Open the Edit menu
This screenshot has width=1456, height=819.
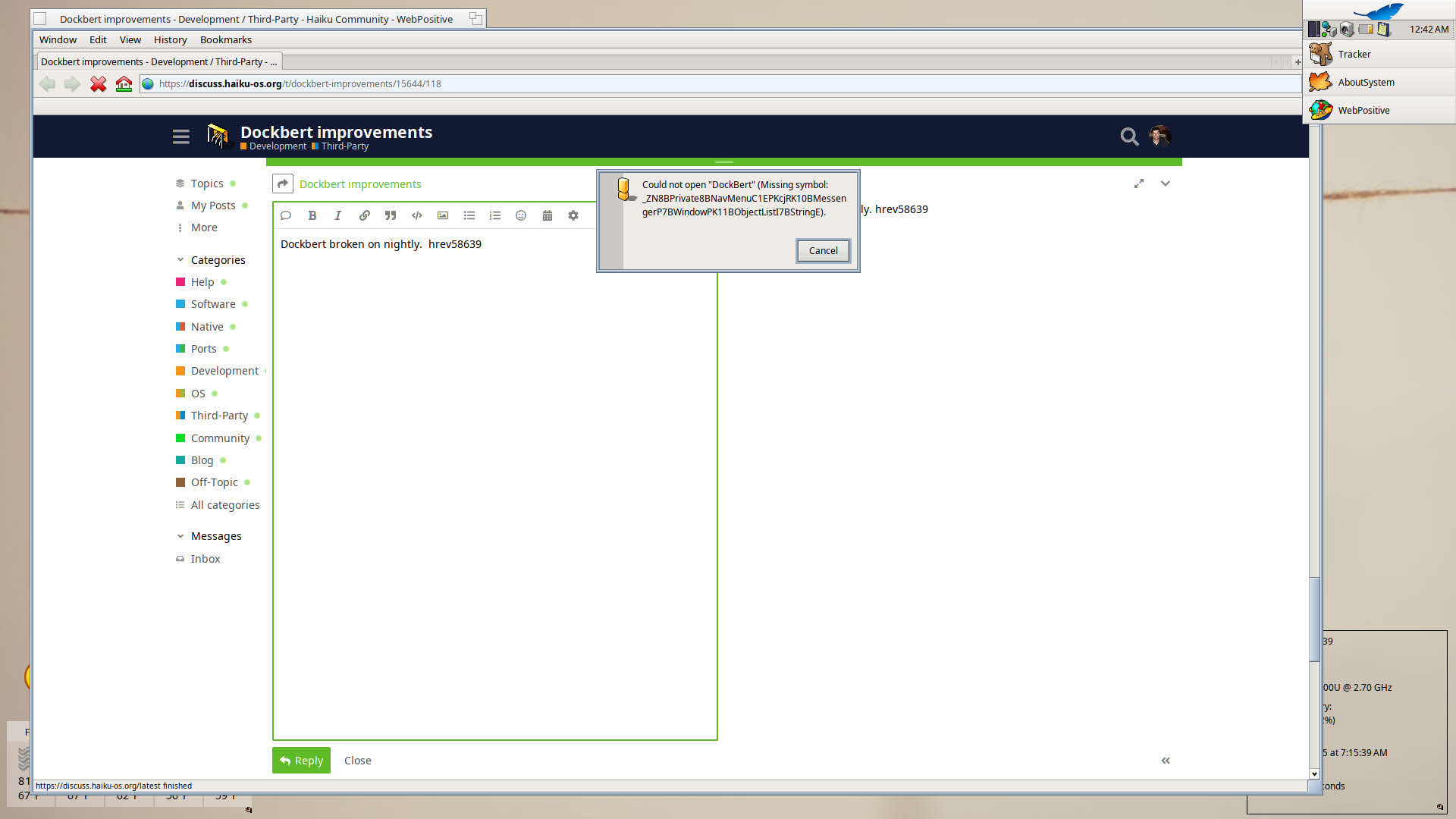pyautogui.click(x=98, y=39)
